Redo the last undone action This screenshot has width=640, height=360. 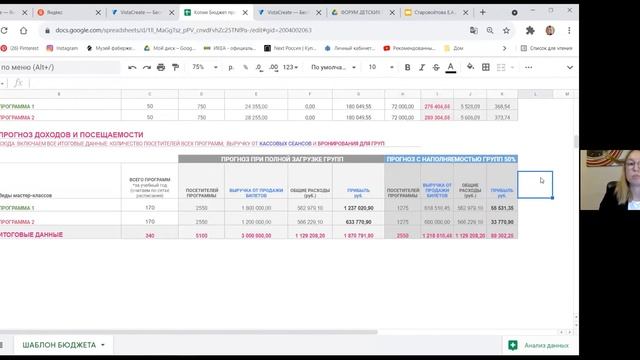click(x=147, y=67)
